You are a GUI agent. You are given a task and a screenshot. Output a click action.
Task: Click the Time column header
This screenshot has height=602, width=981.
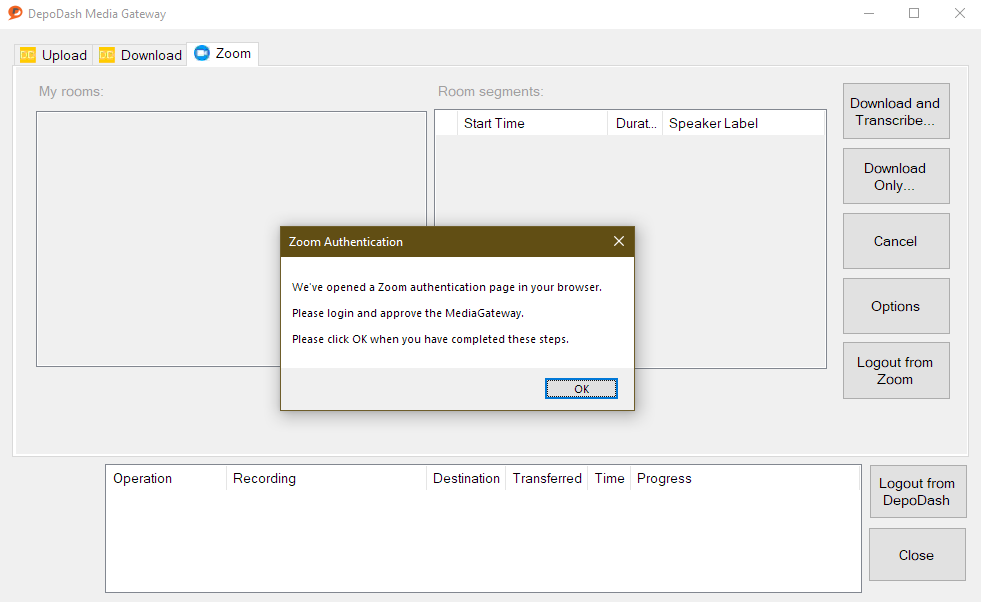click(x=609, y=479)
